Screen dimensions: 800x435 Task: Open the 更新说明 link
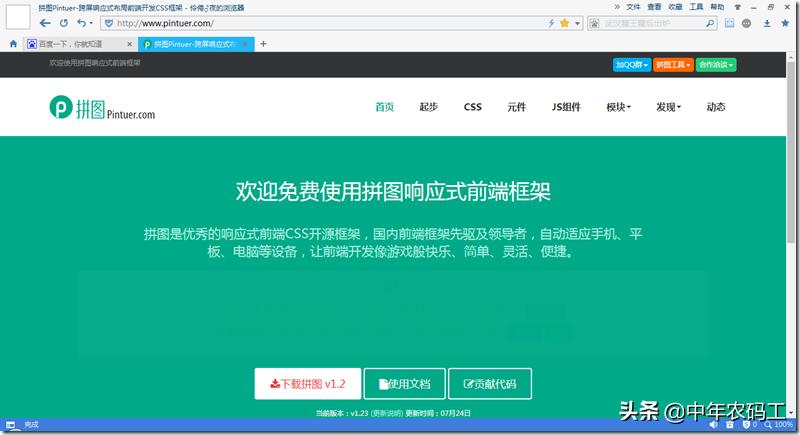(387, 413)
